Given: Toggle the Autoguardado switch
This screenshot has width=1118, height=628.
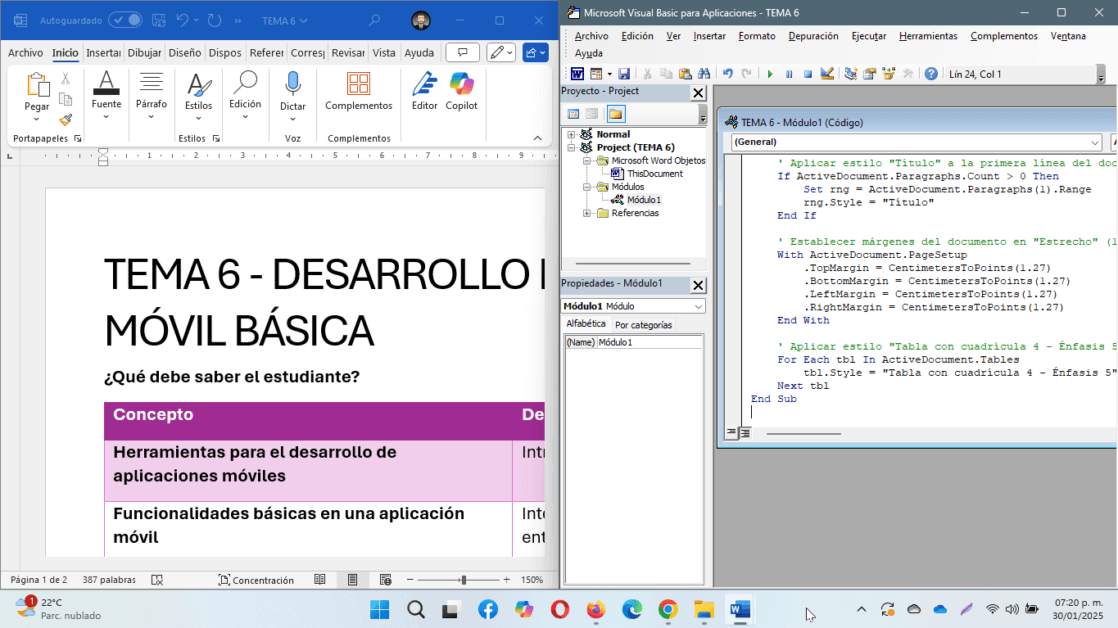Looking at the screenshot, I should click(125, 20).
